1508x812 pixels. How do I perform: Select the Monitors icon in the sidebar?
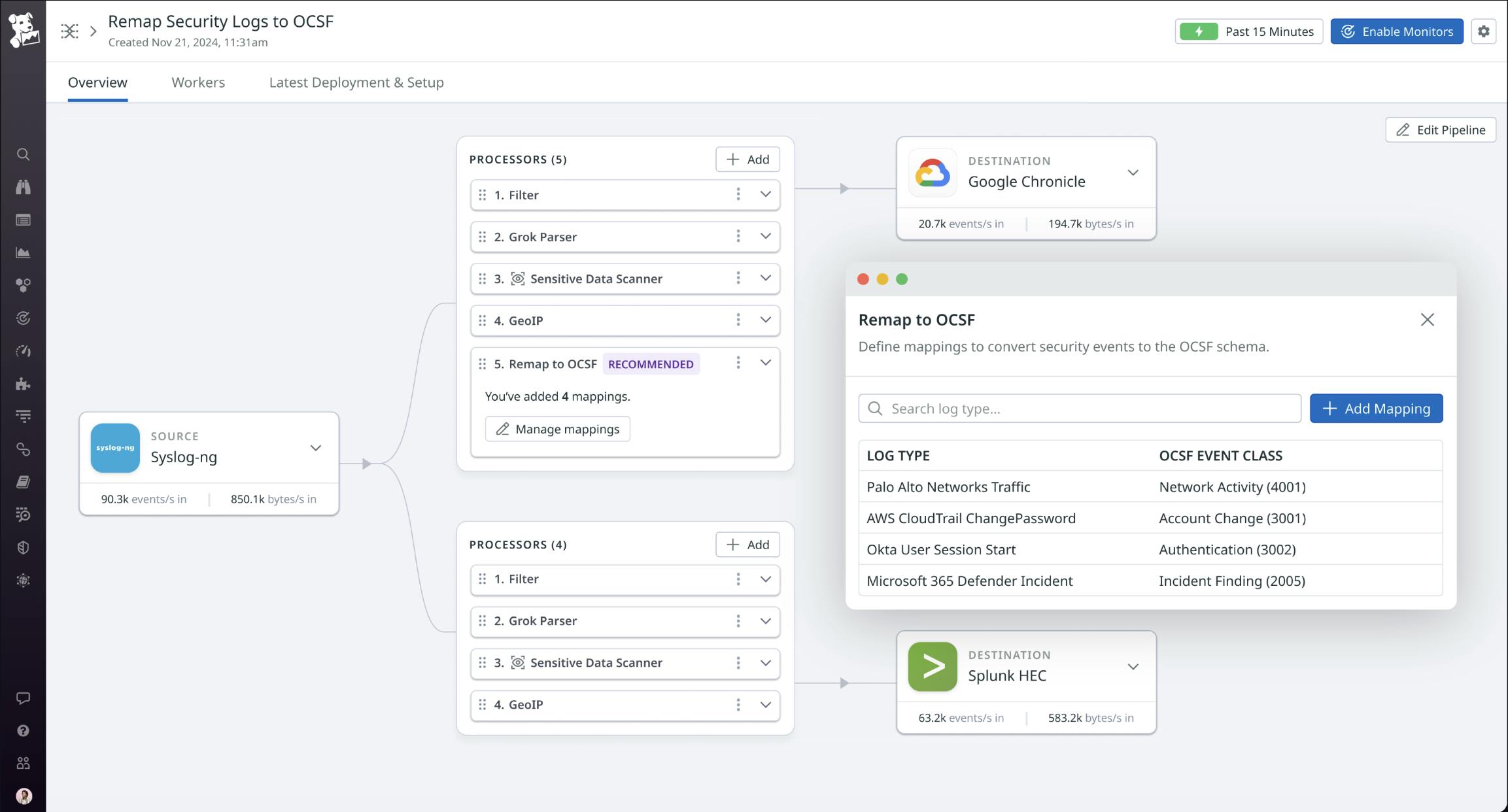click(24, 318)
